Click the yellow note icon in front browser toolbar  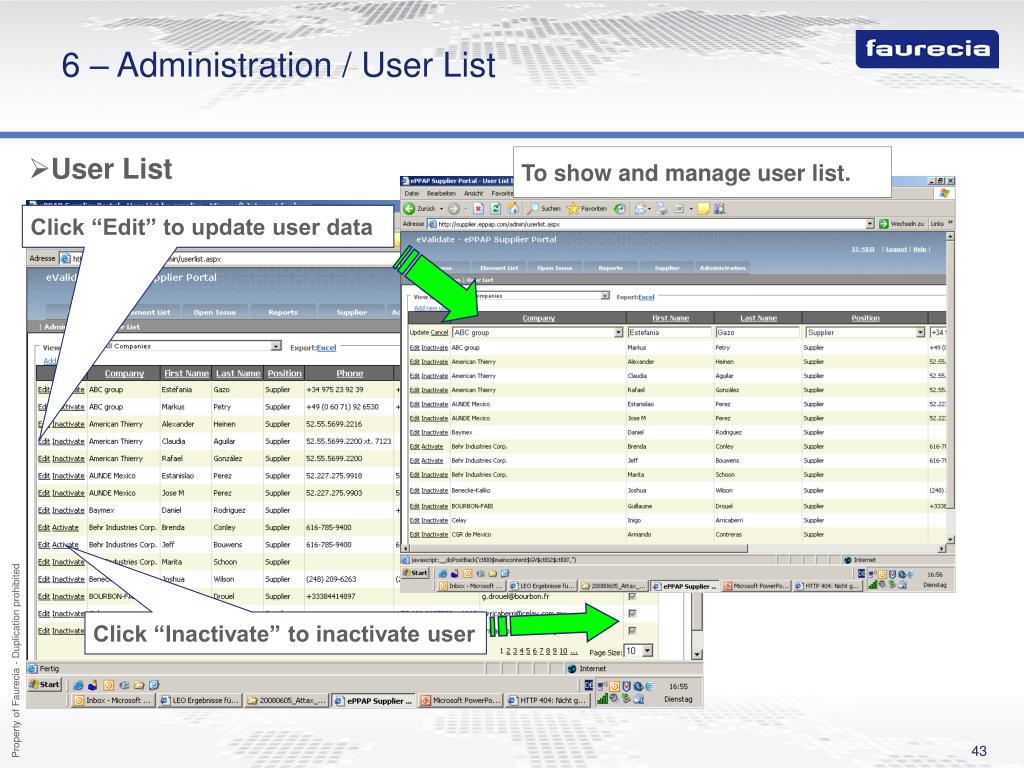point(703,208)
